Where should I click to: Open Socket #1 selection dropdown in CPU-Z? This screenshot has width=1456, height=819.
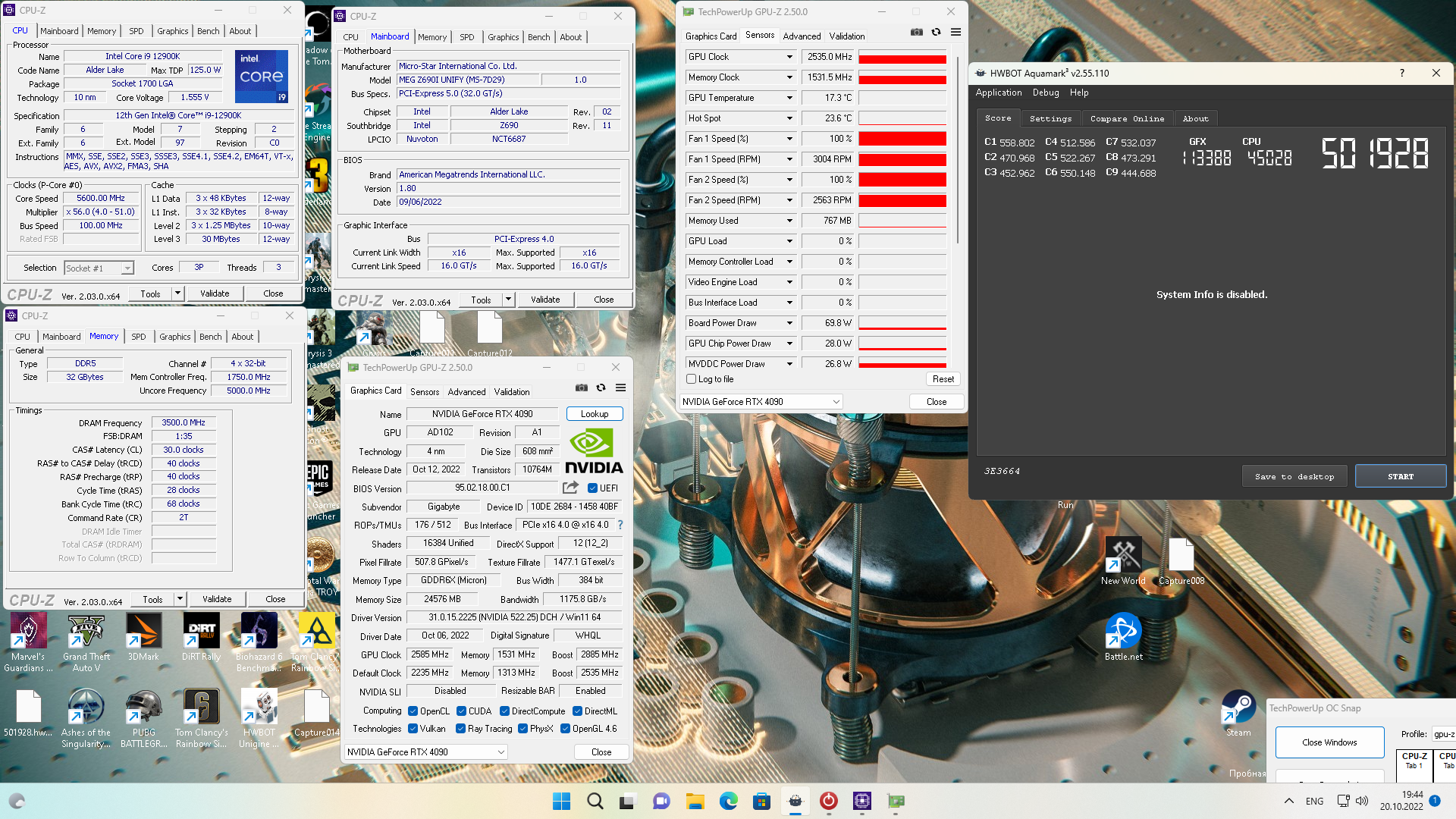(99, 268)
